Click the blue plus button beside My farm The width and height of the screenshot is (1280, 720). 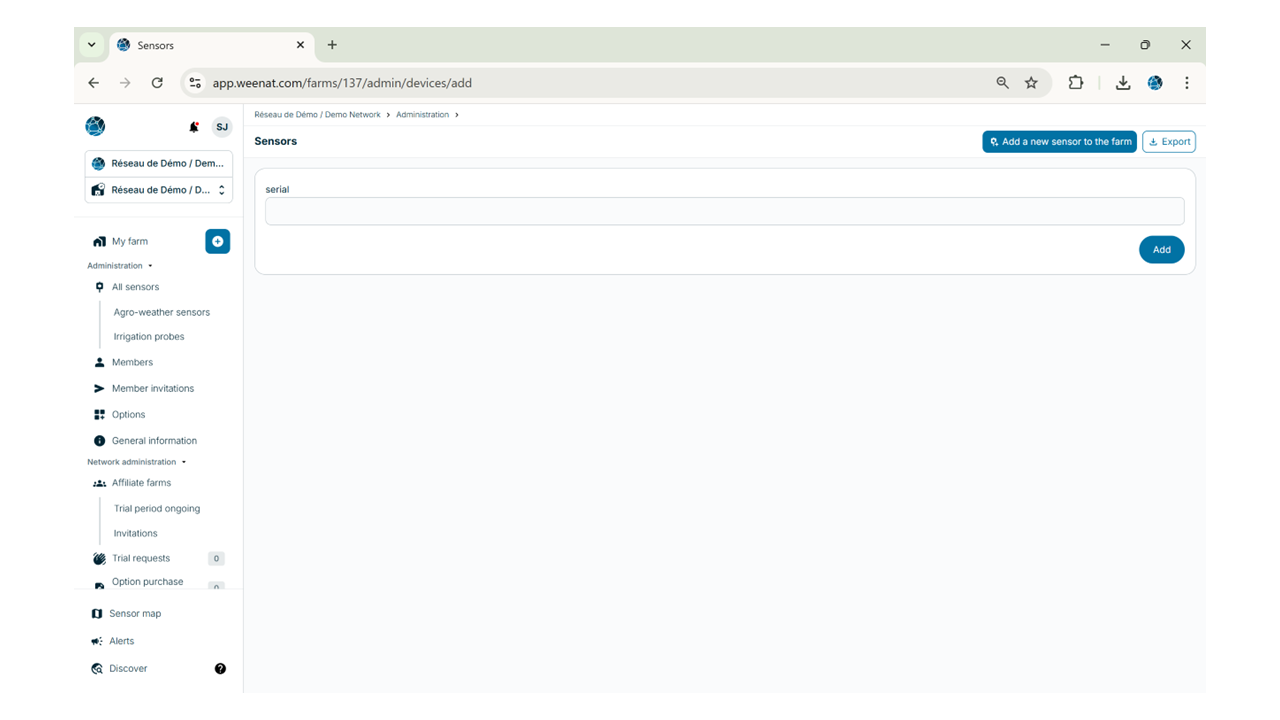pyautogui.click(x=218, y=241)
